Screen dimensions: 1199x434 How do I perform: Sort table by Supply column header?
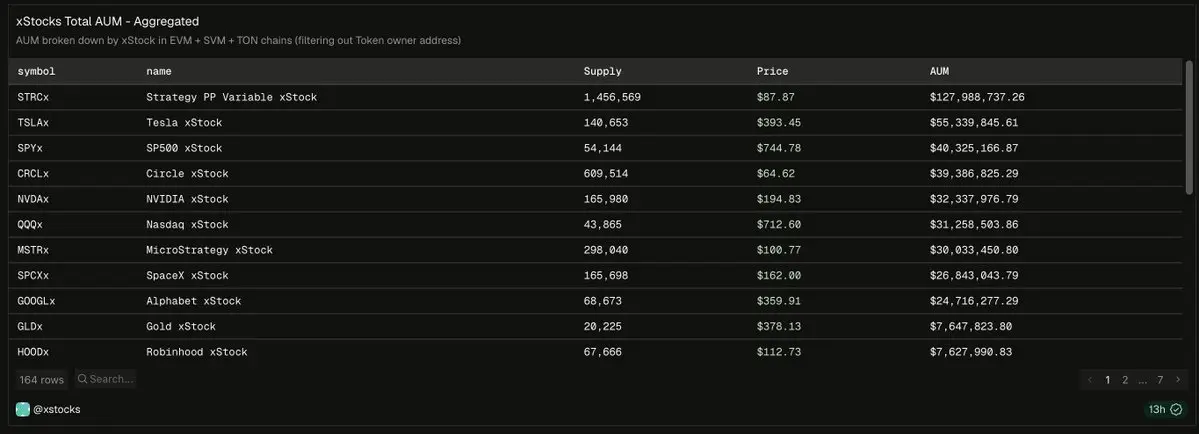point(603,71)
